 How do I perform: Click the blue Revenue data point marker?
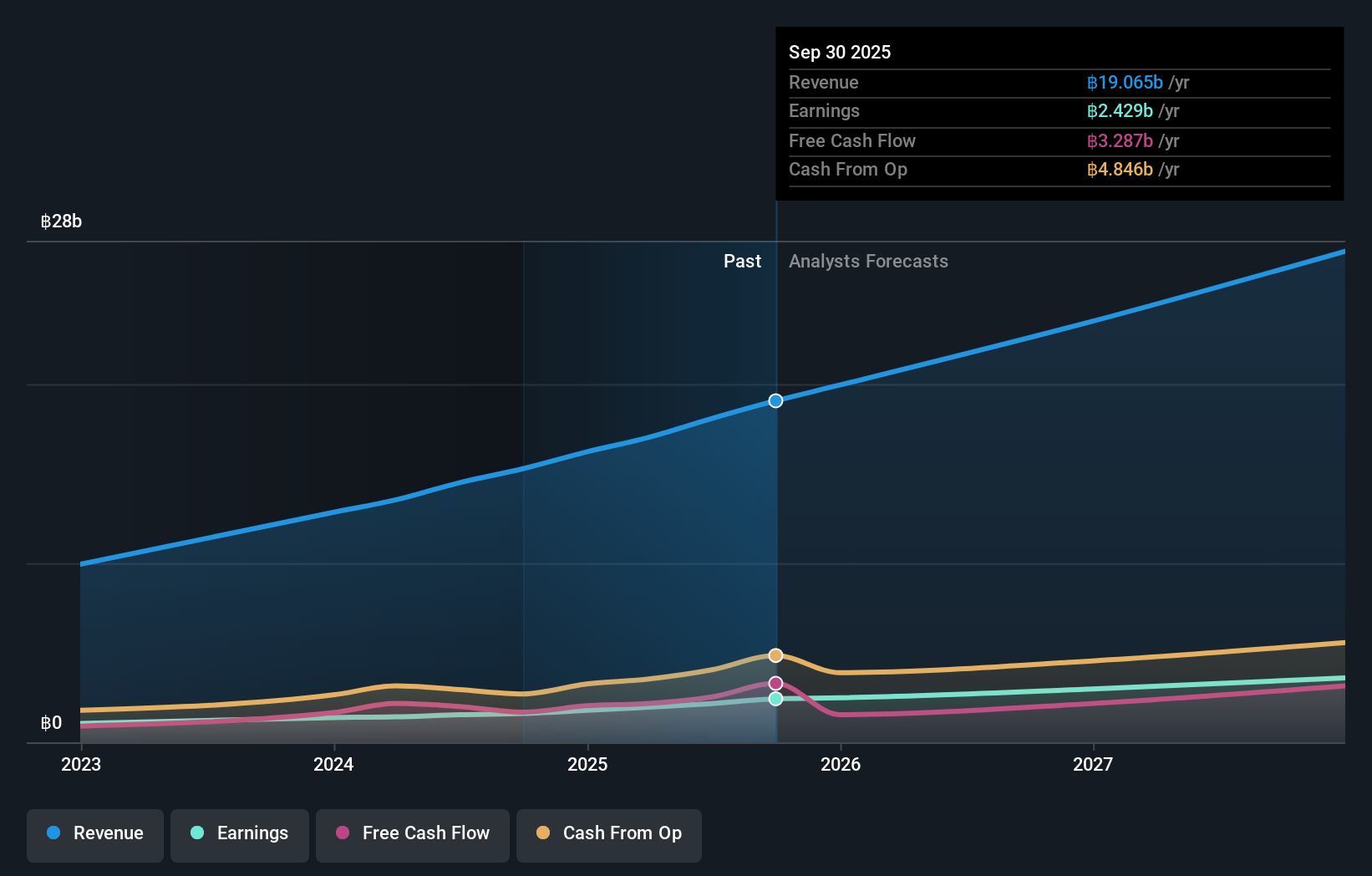(775, 401)
